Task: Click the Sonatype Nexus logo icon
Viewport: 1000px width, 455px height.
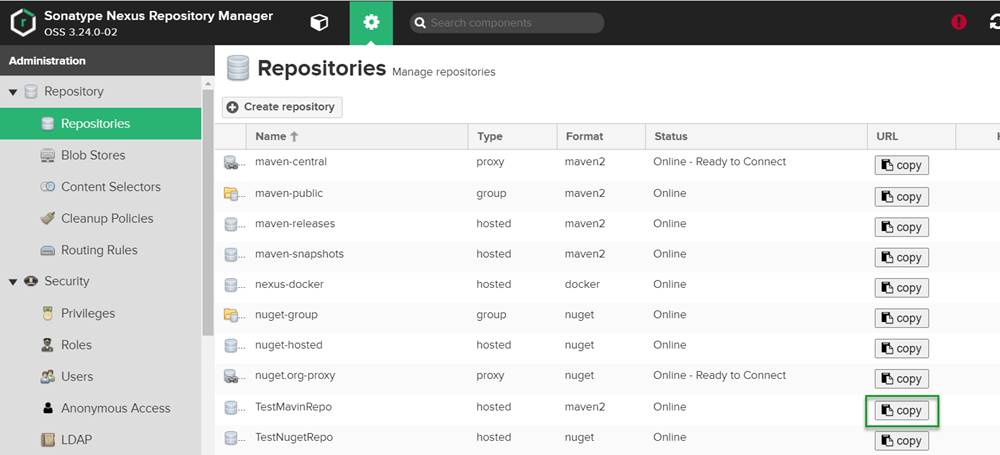Action: click(x=22, y=22)
